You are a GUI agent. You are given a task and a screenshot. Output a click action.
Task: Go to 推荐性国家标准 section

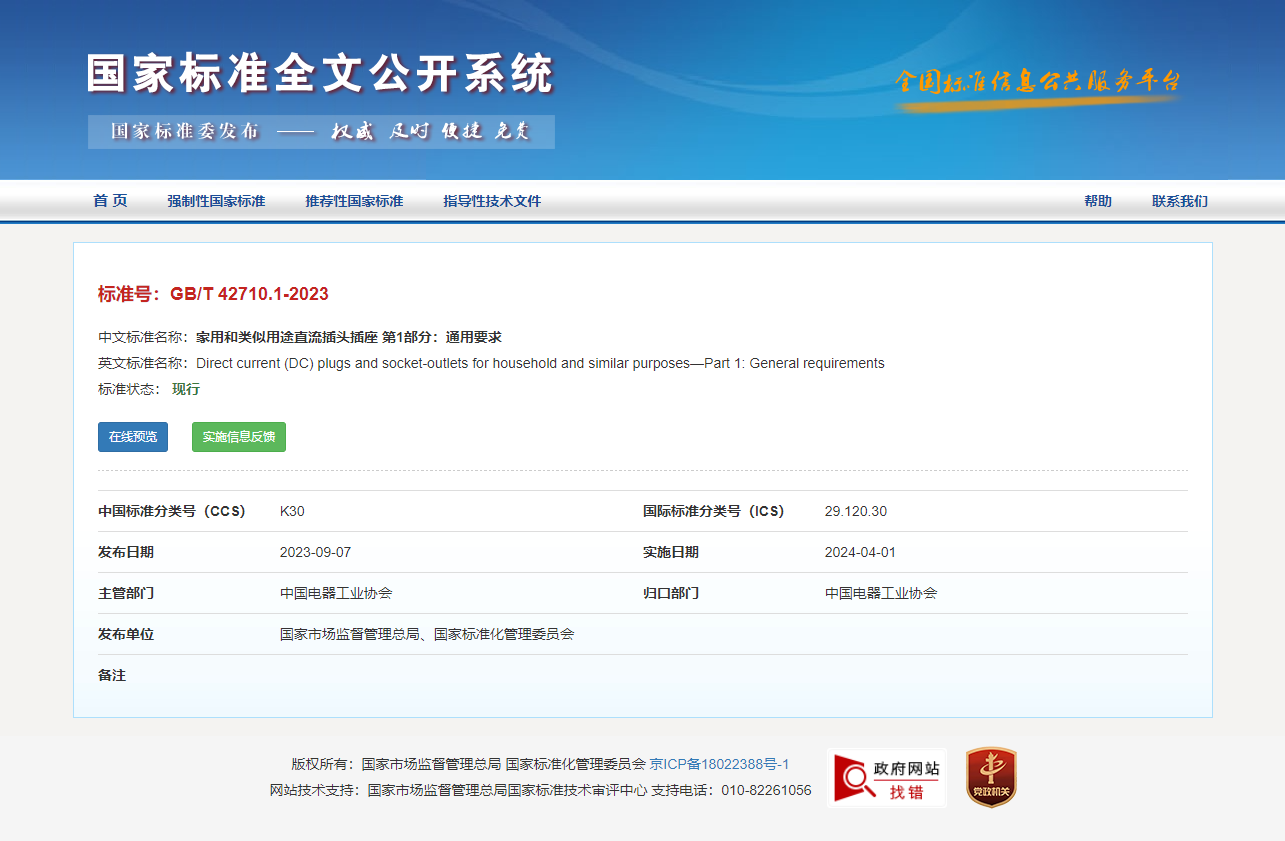point(354,201)
